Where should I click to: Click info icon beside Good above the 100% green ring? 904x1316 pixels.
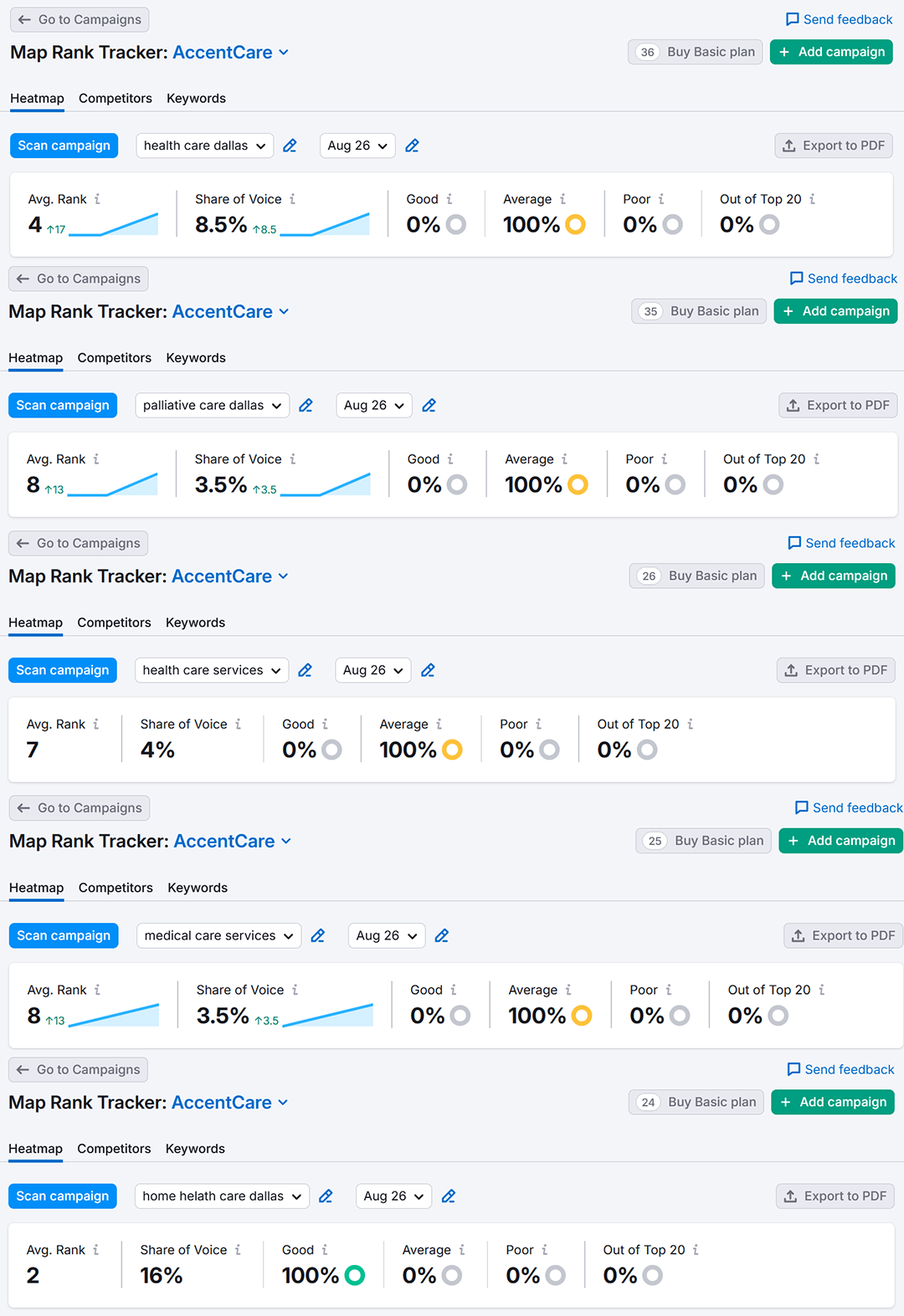tap(325, 1250)
